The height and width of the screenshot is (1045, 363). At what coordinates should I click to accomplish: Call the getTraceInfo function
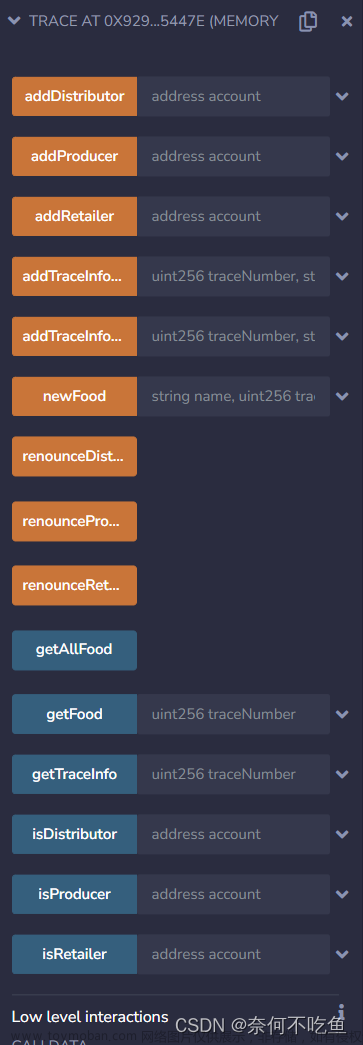point(75,774)
